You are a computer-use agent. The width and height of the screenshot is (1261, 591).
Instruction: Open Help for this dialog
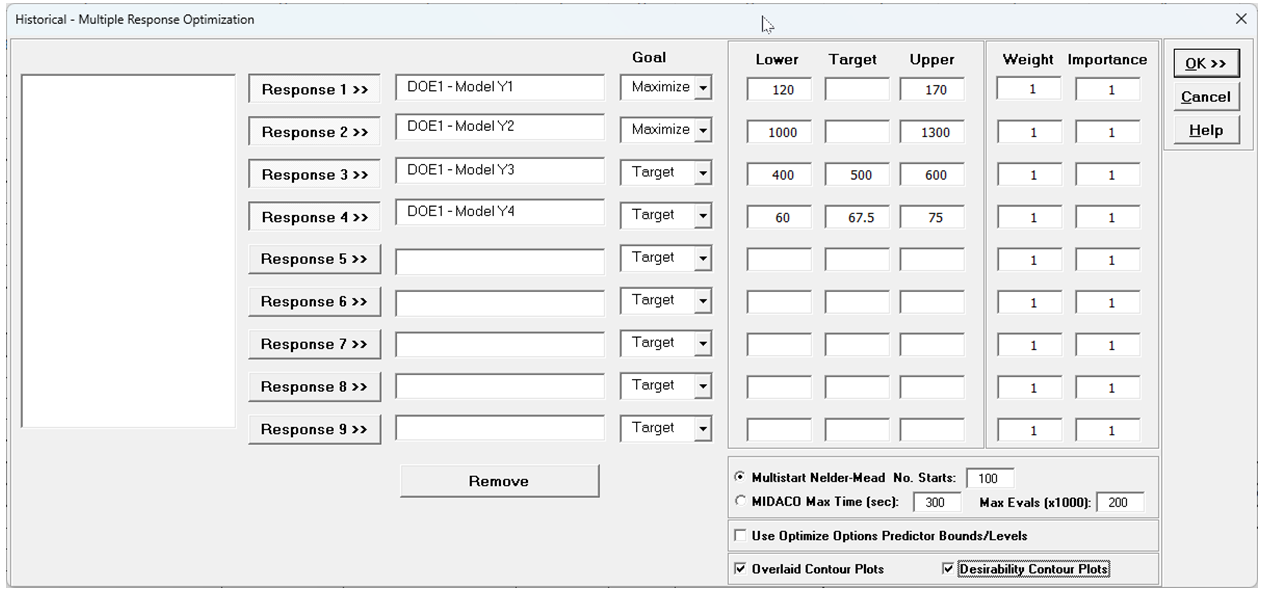(1205, 131)
